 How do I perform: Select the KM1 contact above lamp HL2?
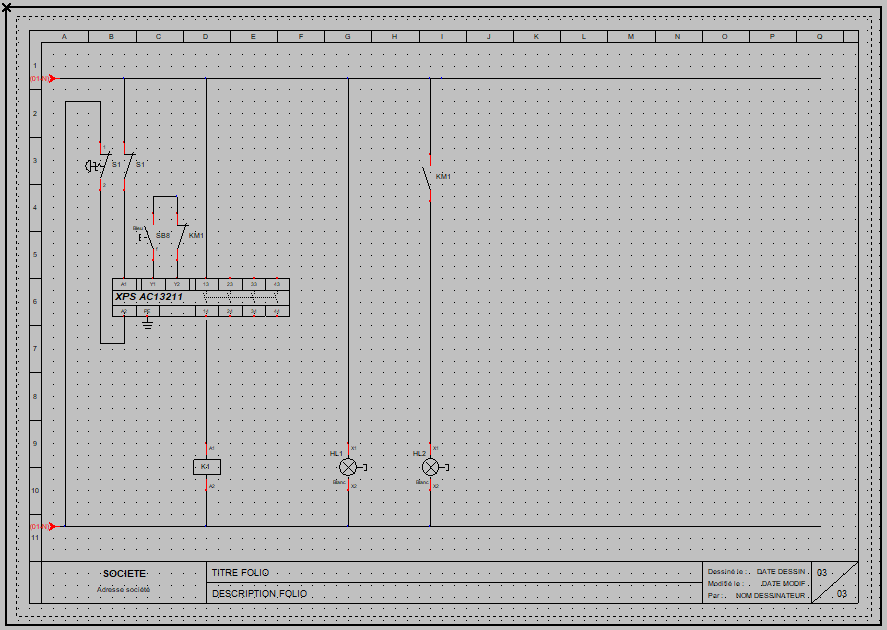click(428, 178)
